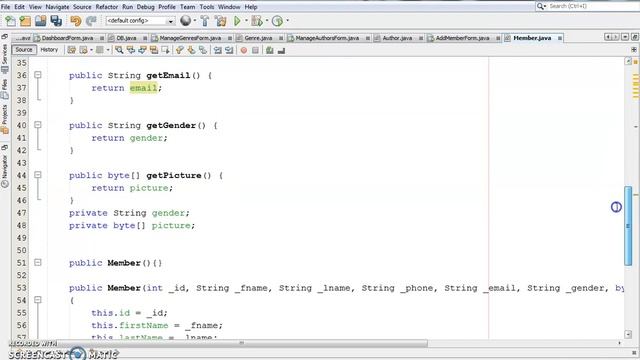Image resolution: width=640 pixels, height=360 pixels.
Task: Open the Debug menu
Action: [x=145, y=7]
